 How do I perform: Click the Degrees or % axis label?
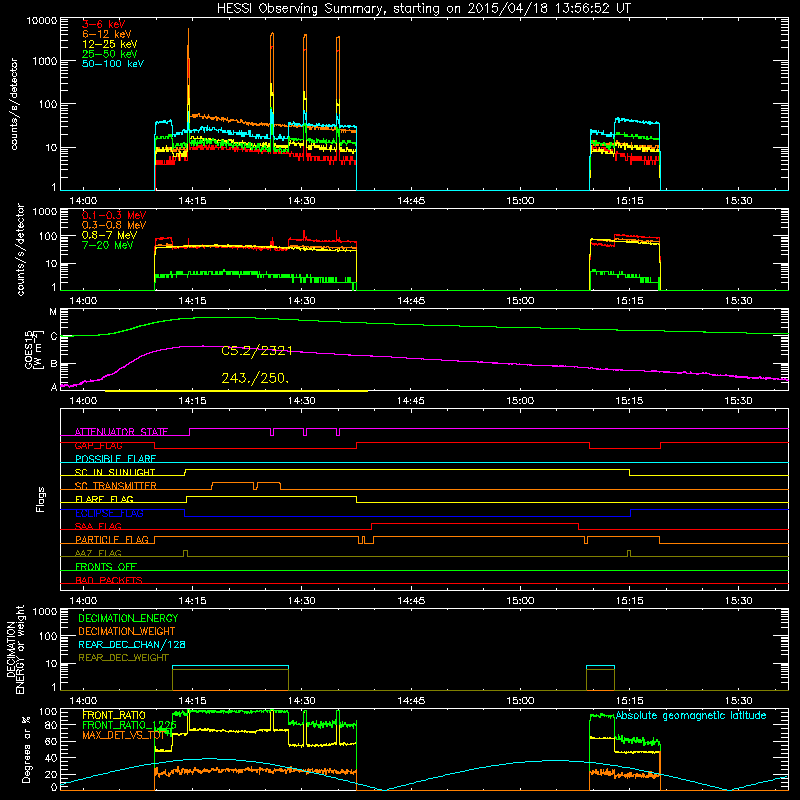26,749
